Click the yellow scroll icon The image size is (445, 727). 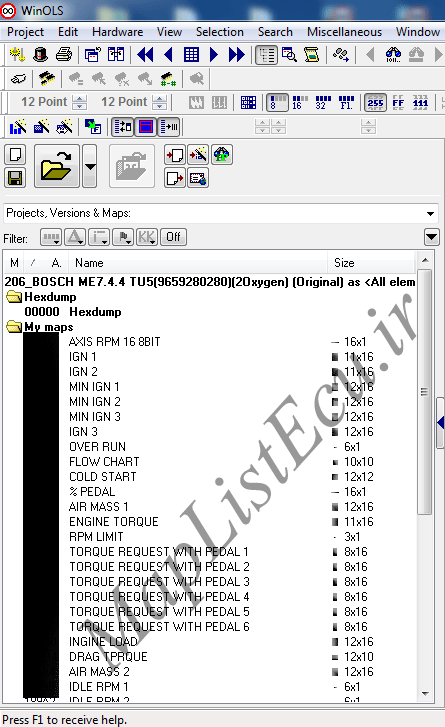[x=312, y=55]
